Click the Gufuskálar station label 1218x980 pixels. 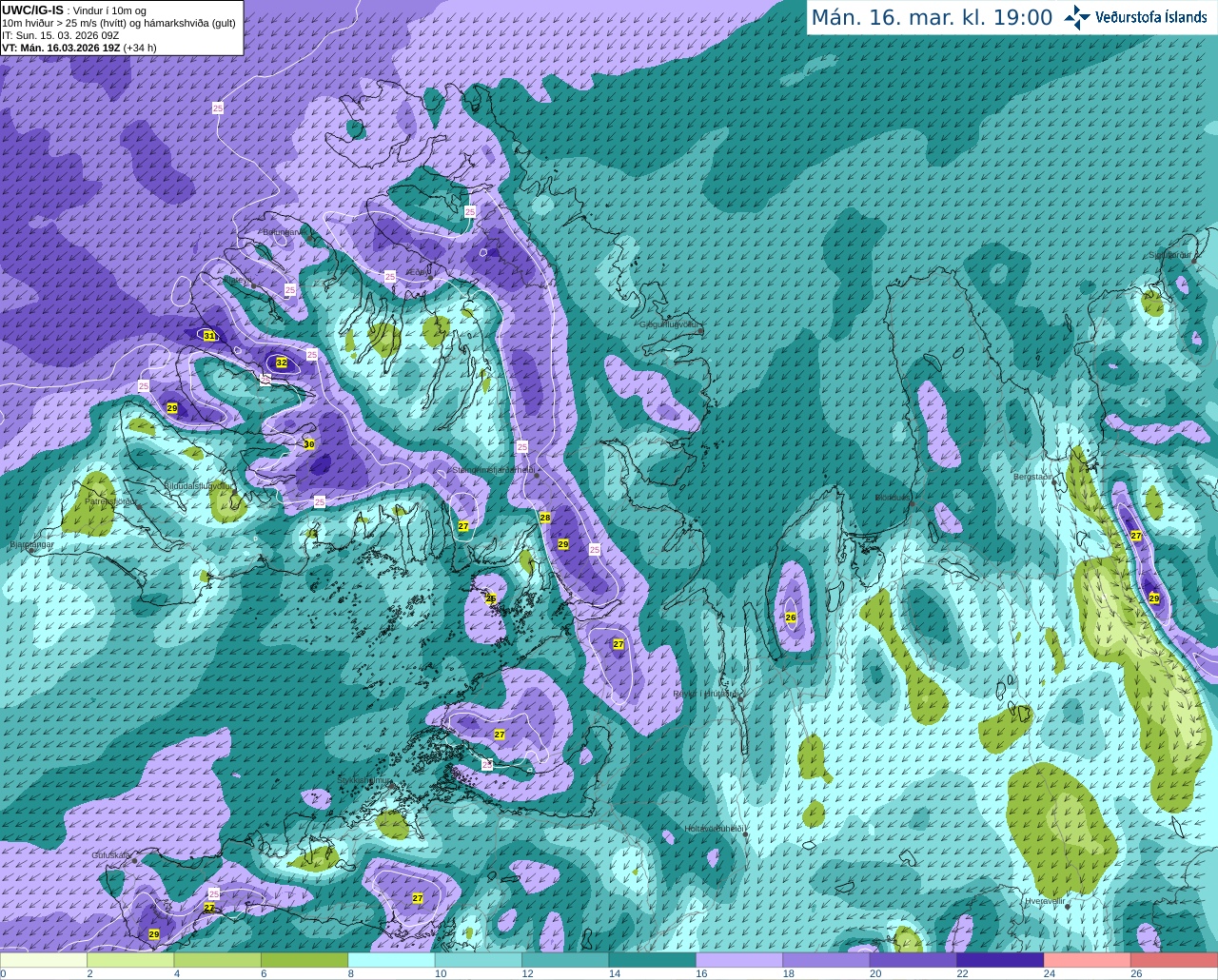coord(111,854)
